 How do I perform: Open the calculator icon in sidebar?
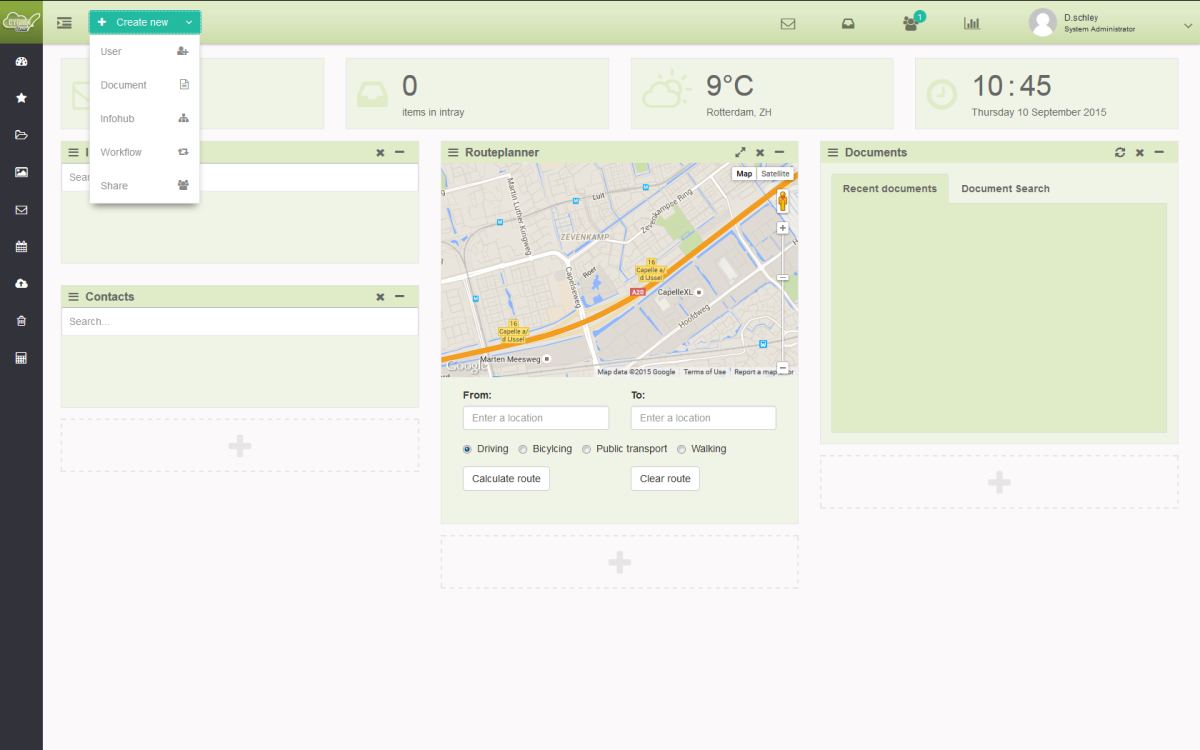(21, 358)
